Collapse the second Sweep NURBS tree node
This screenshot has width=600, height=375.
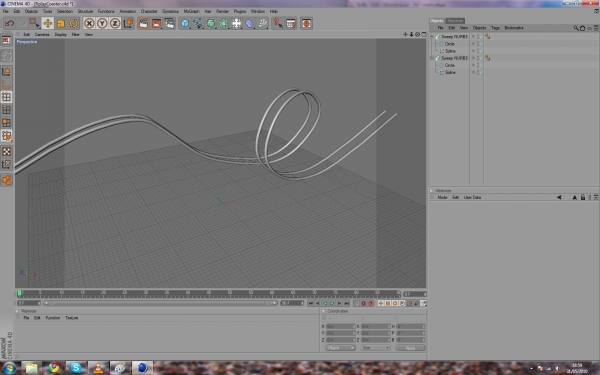[432, 58]
